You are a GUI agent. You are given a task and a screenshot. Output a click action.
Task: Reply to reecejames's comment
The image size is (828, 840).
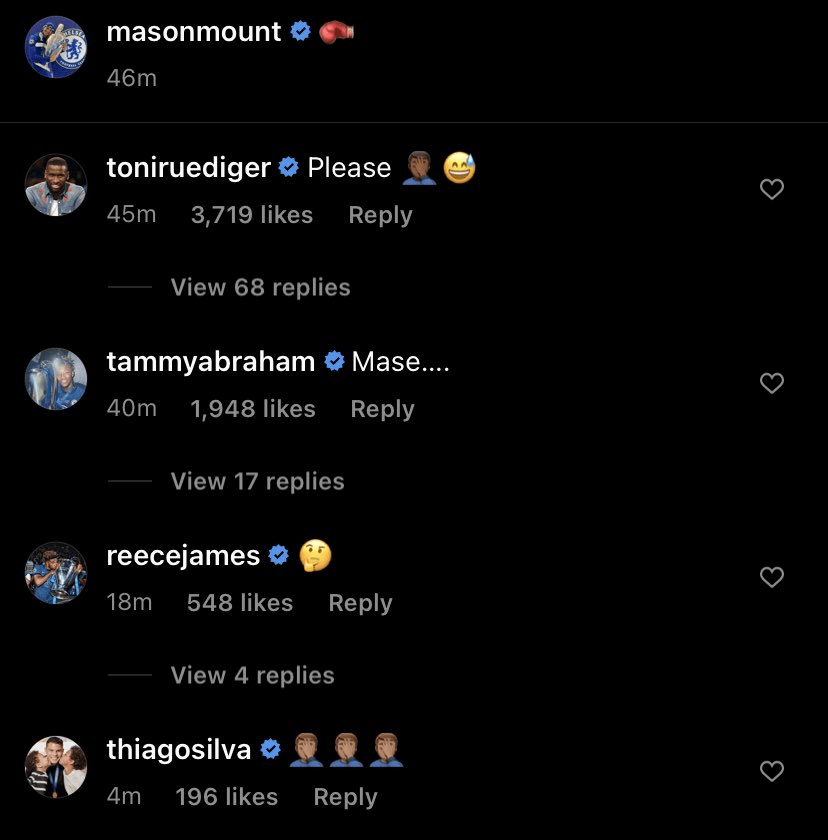point(360,603)
